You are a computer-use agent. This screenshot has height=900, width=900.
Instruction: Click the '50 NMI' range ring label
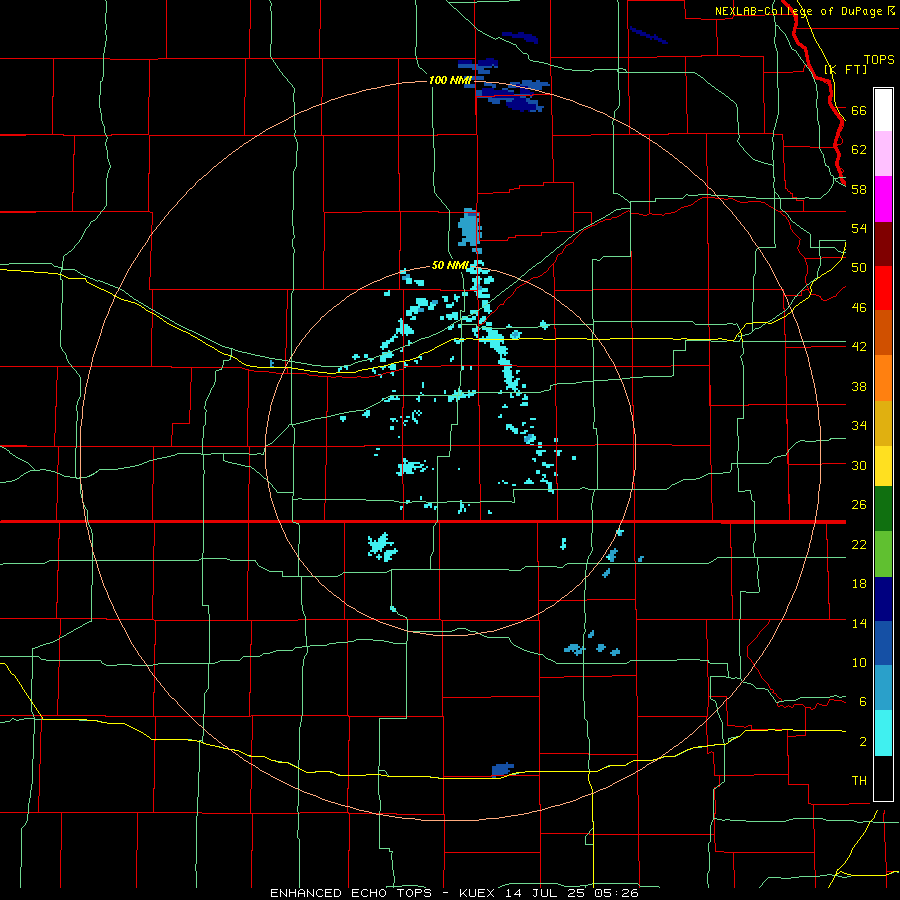[451, 265]
